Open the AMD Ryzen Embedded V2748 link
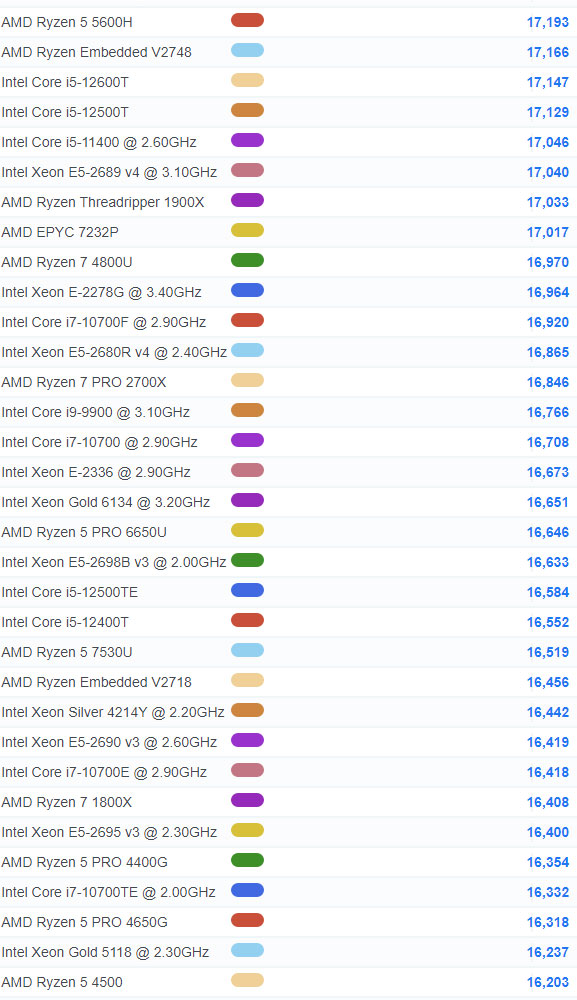The image size is (577, 1000). point(96,52)
